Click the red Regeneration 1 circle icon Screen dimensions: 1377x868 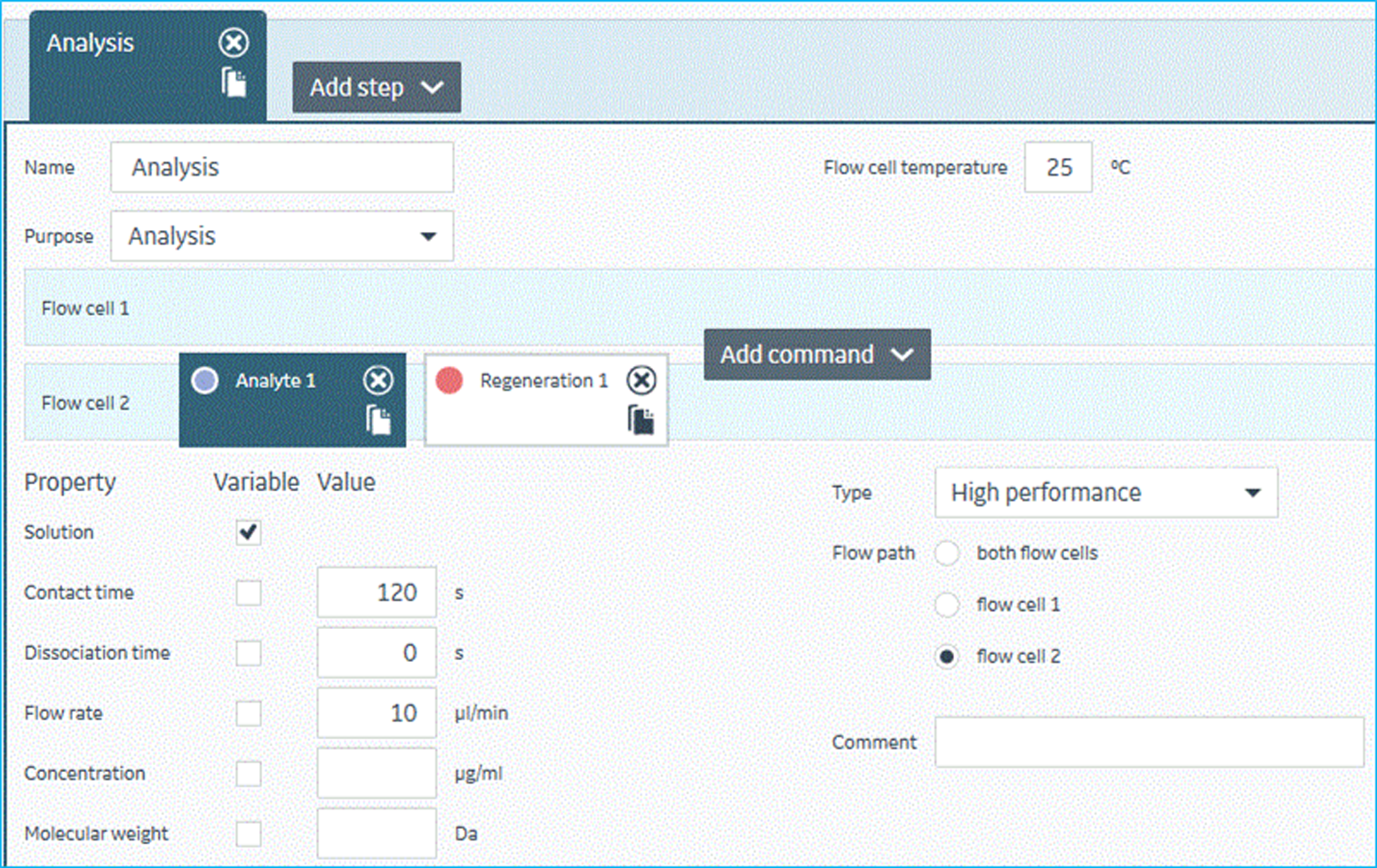click(x=450, y=380)
